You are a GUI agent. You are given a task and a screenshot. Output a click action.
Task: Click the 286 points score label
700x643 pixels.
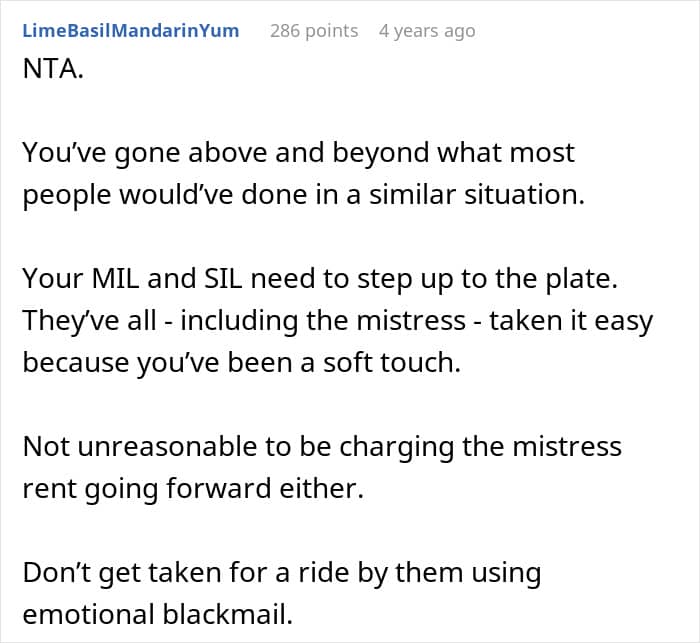[314, 31]
